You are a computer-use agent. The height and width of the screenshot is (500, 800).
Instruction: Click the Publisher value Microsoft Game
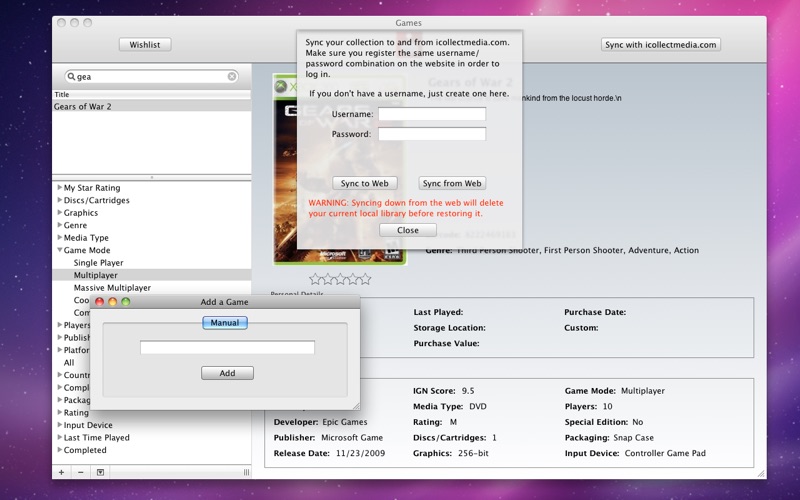(x=352, y=438)
